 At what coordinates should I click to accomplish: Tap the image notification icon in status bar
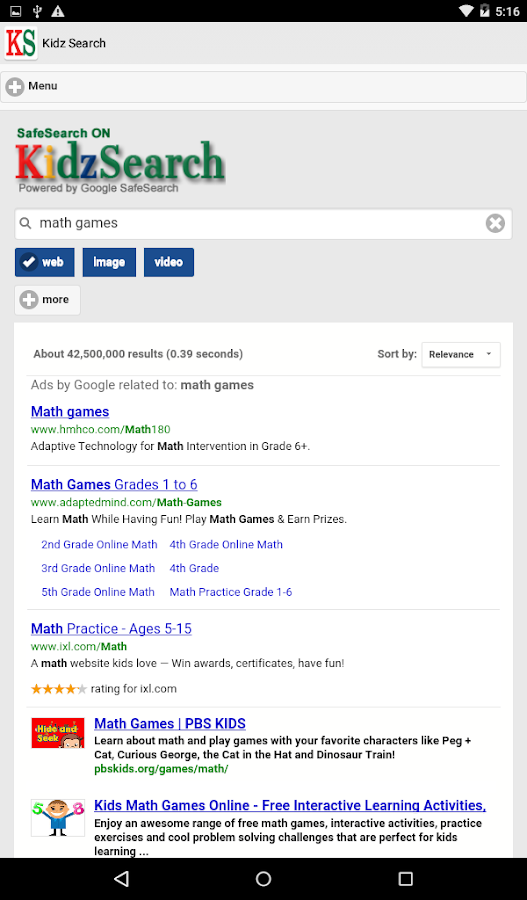[x=16, y=11]
